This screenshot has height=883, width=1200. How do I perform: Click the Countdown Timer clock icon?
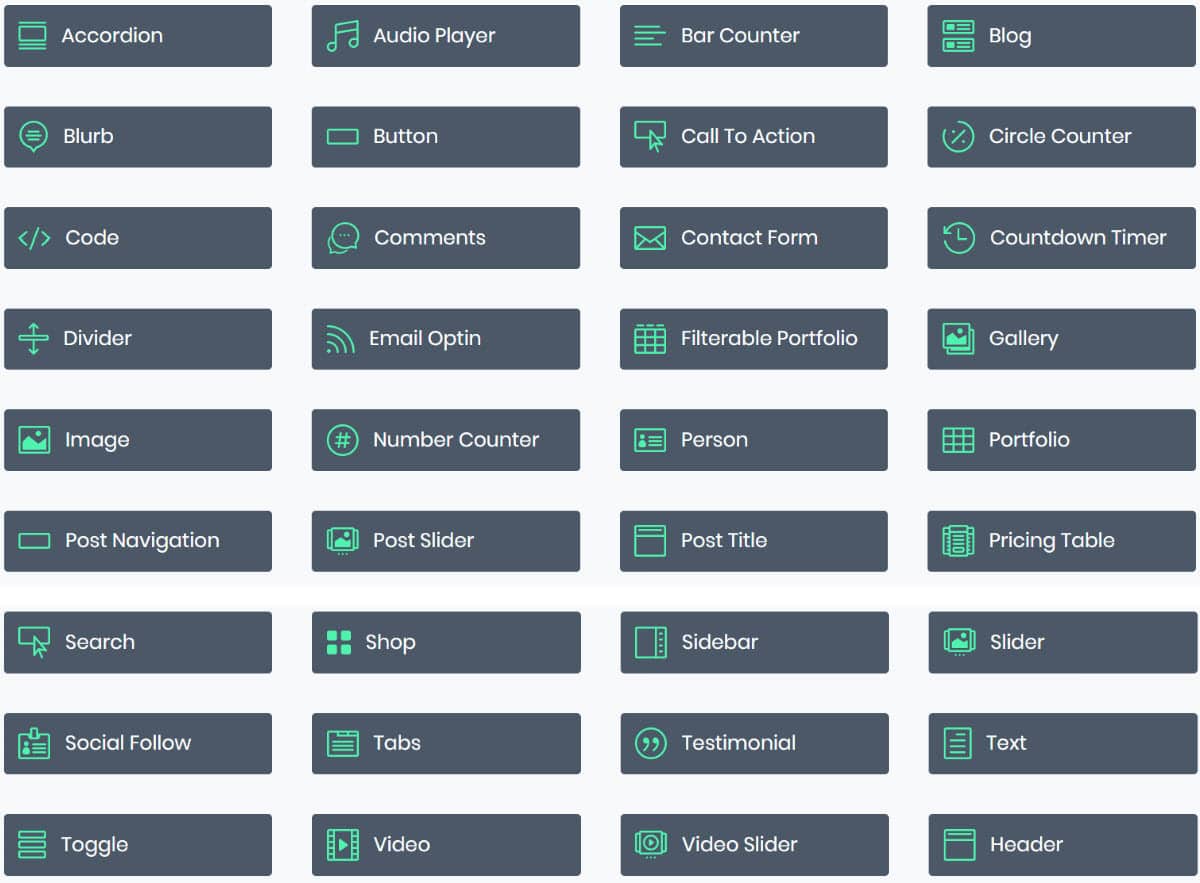958,238
